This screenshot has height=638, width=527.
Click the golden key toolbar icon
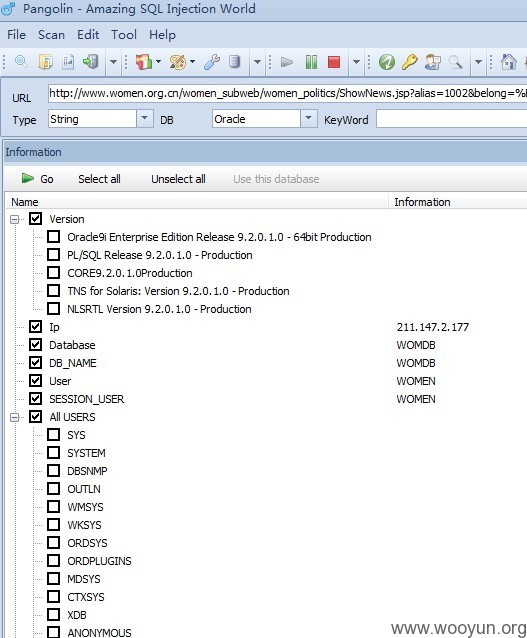click(409, 62)
